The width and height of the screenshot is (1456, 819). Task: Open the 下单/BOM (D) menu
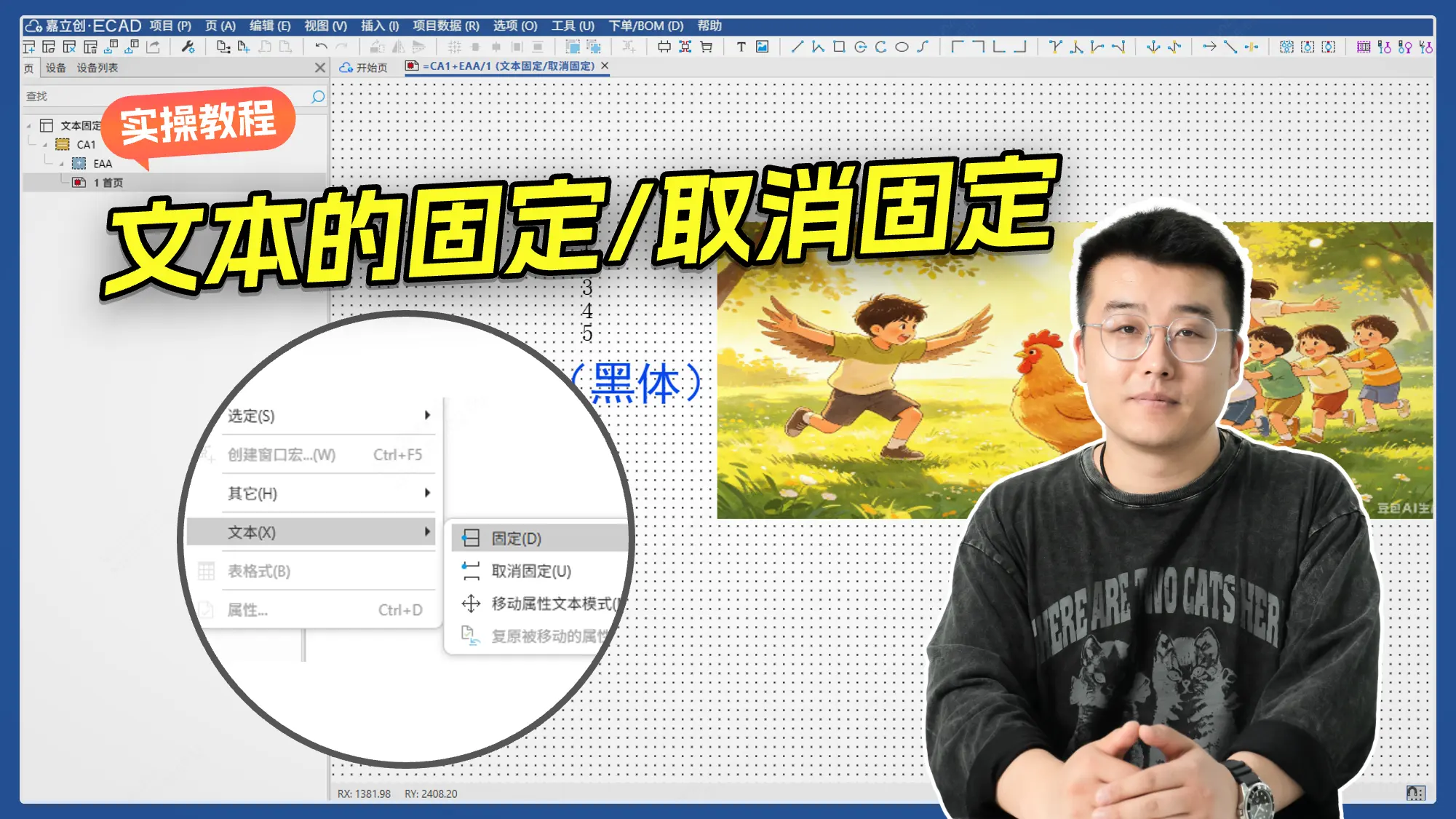pyautogui.click(x=646, y=25)
